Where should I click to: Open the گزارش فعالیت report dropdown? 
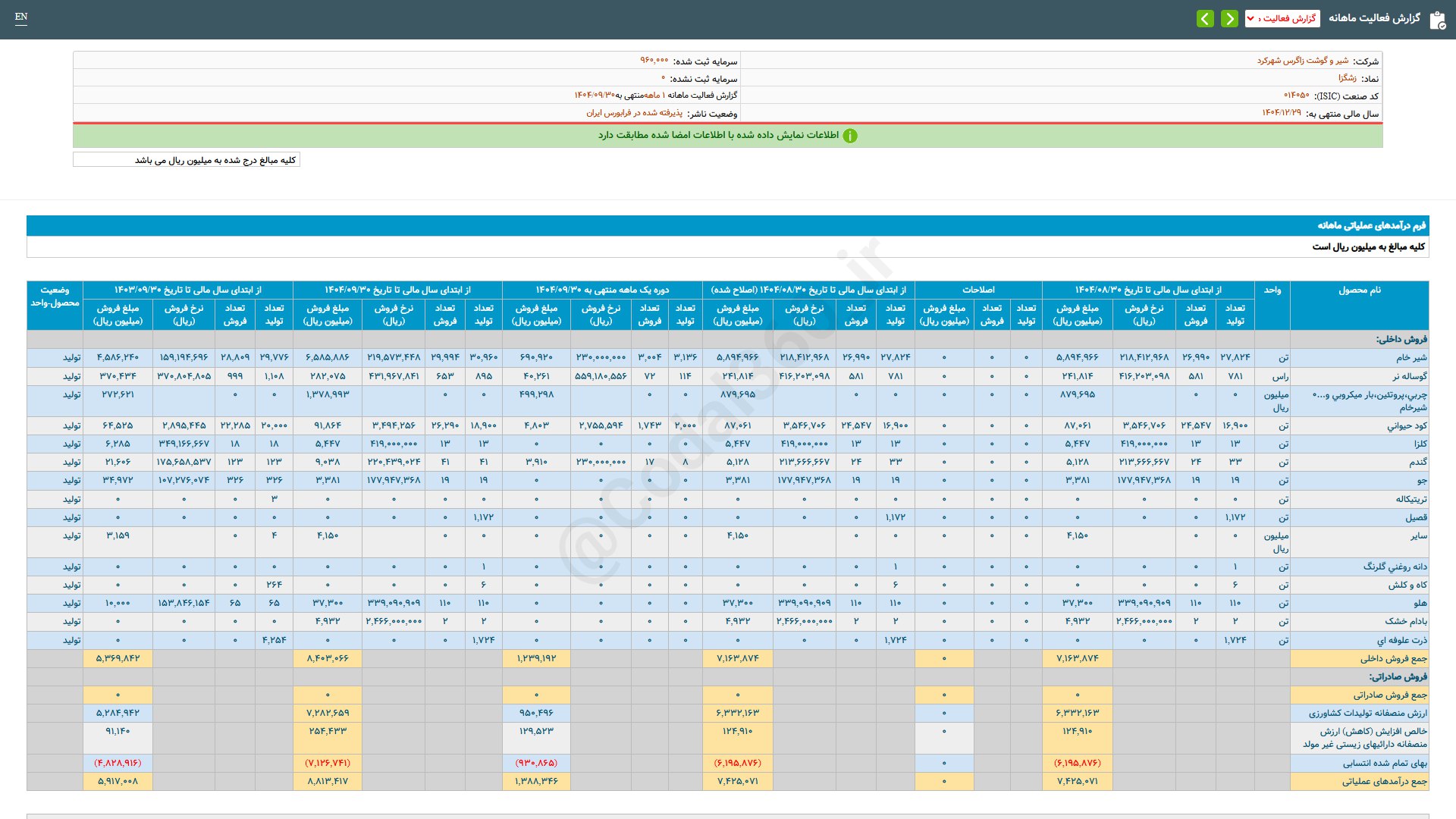pyautogui.click(x=1282, y=18)
